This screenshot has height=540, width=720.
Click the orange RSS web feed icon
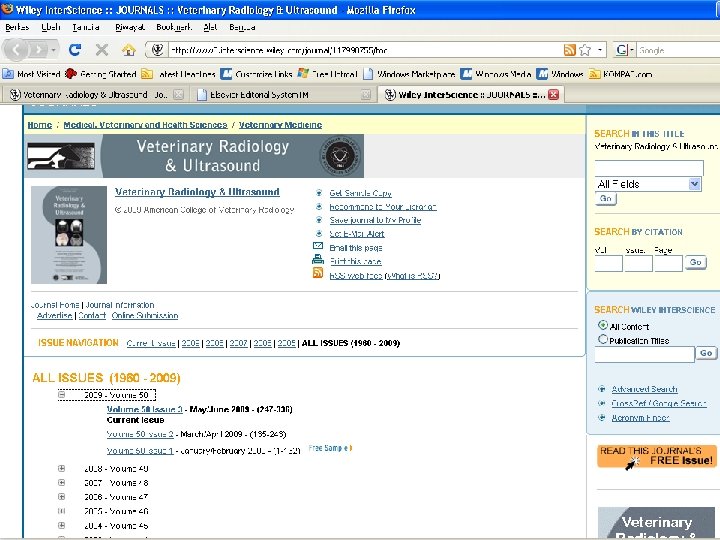[x=318, y=273]
